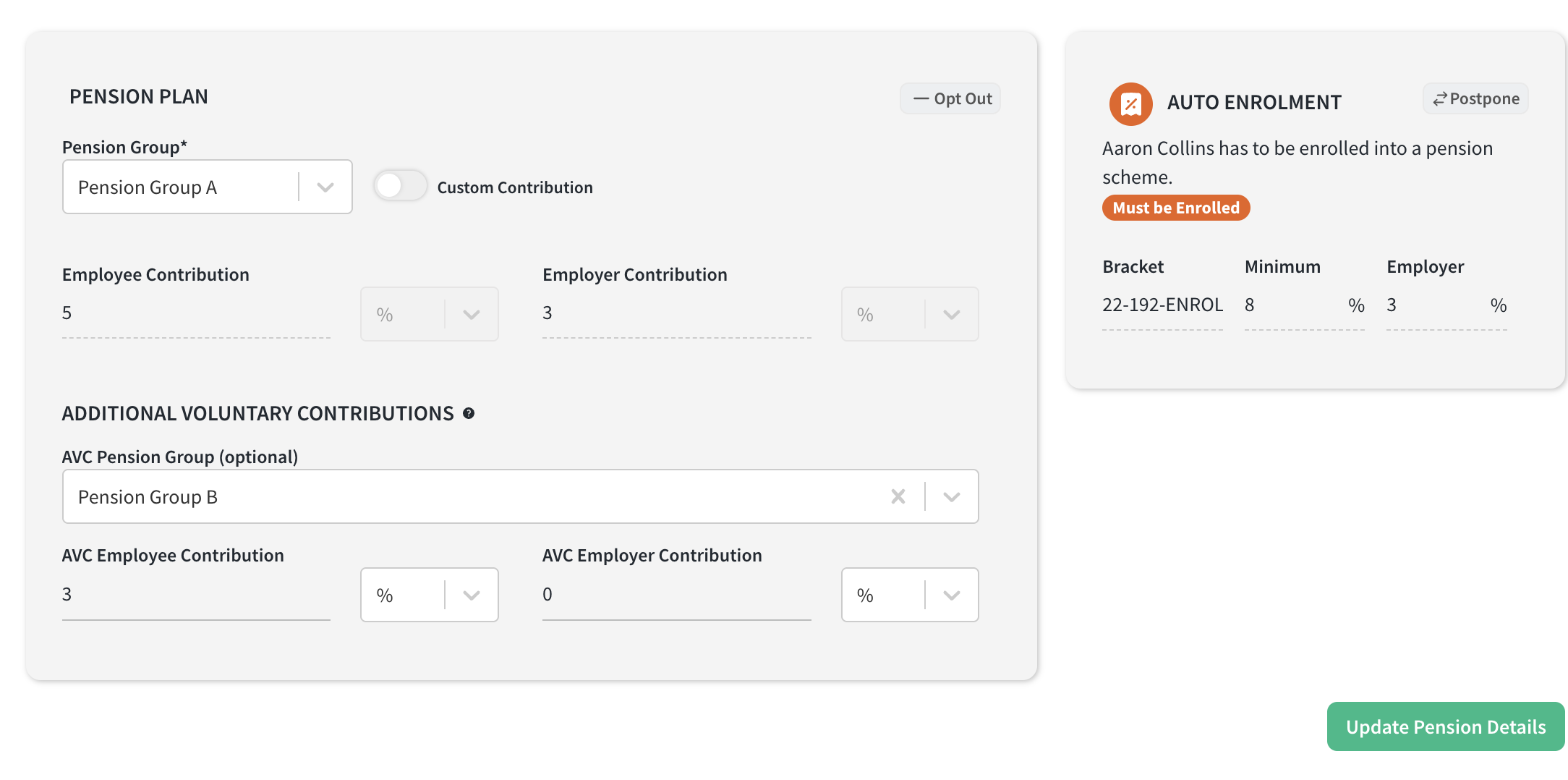Image resolution: width=1568 pixels, height=780 pixels.
Task: Clear the AVC Pension Group selection
Action: (x=898, y=496)
